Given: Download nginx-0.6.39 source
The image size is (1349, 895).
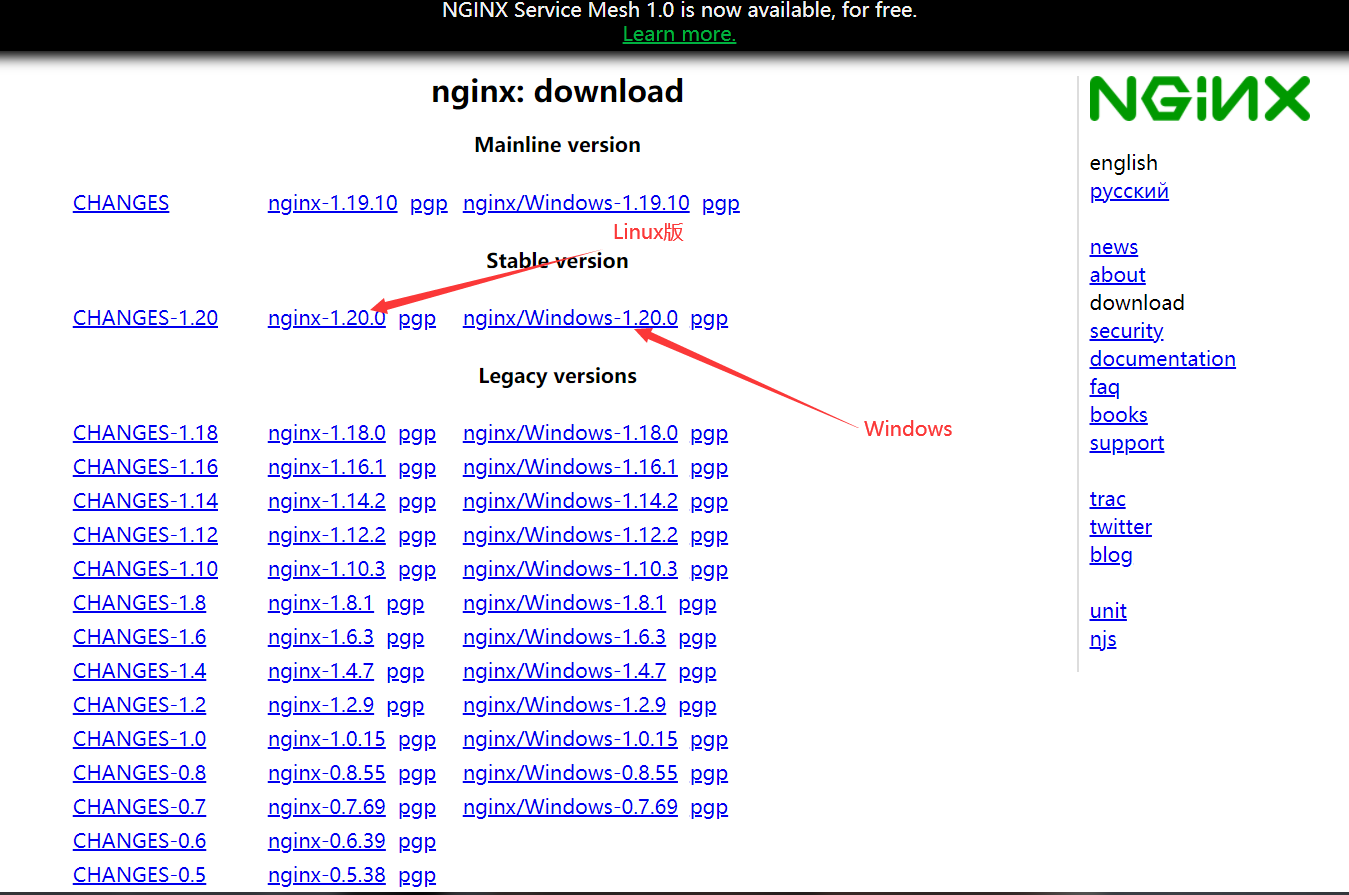Looking at the screenshot, I should 326,841.
